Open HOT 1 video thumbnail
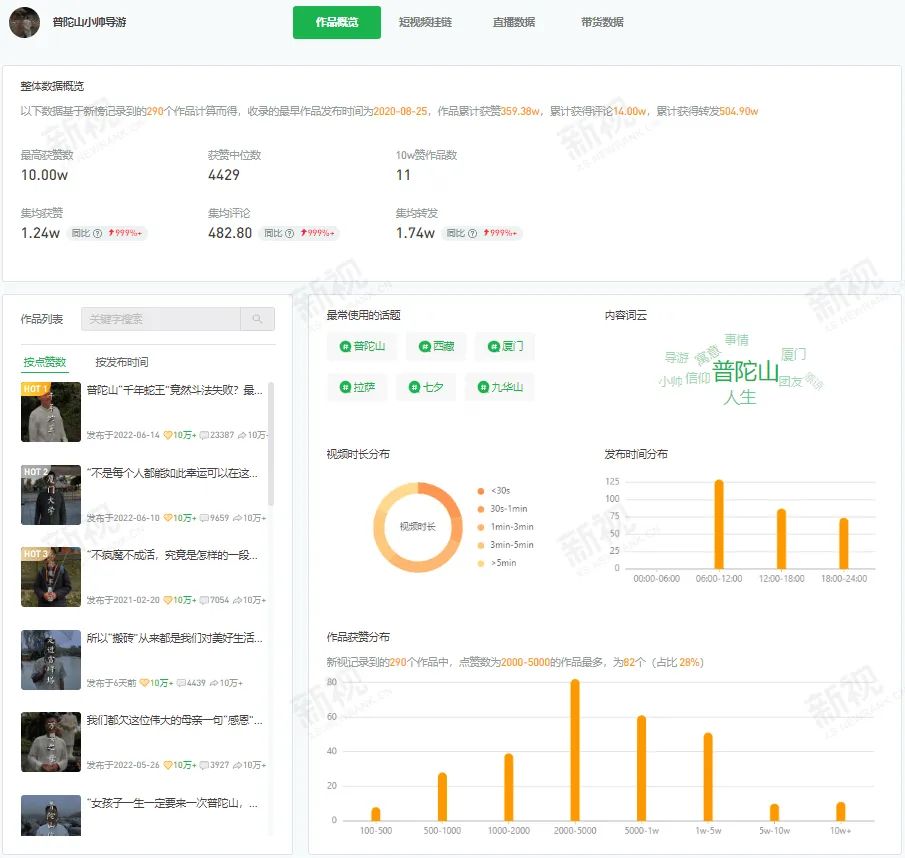 (x=51, y=412)
